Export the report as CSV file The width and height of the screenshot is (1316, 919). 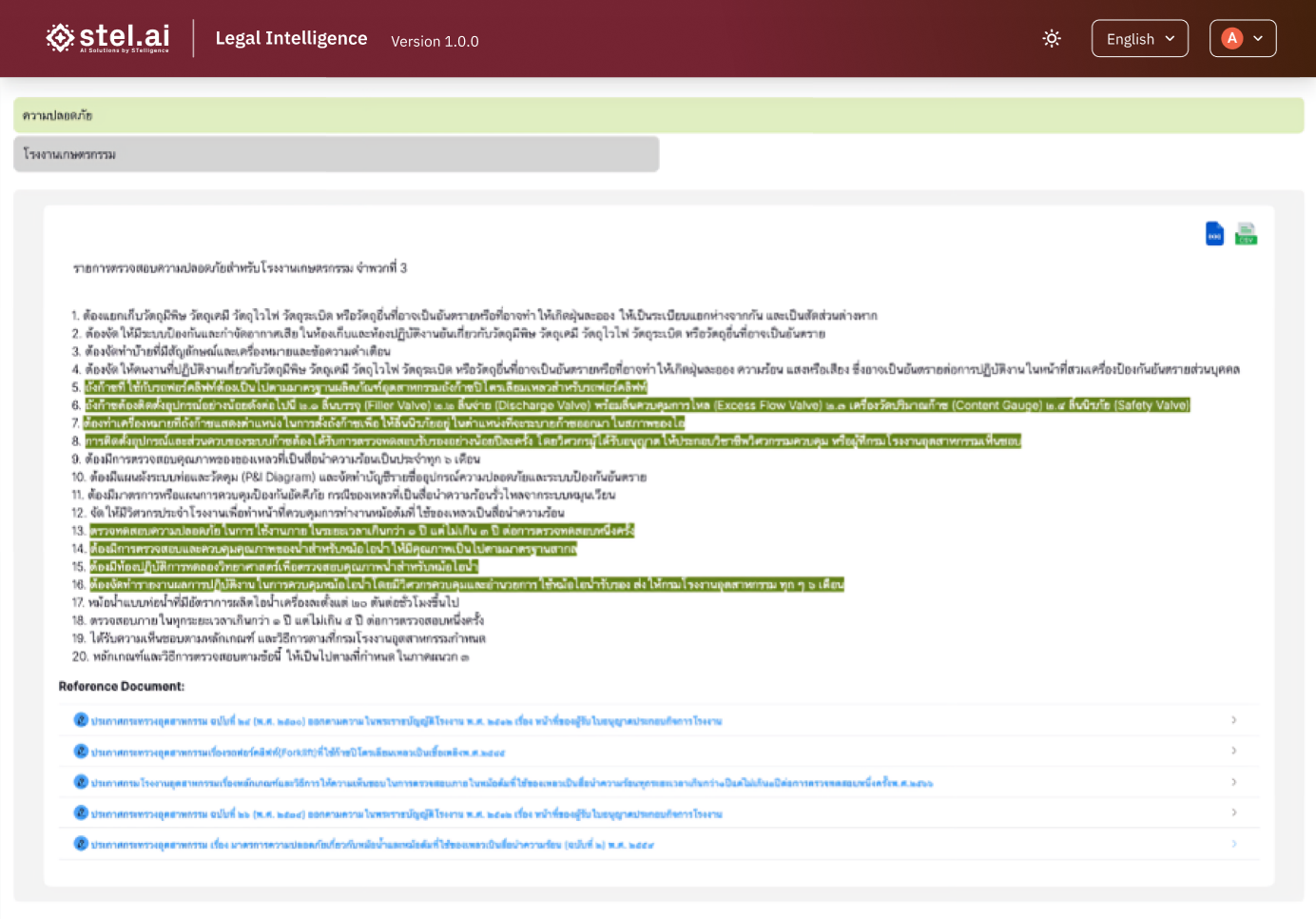click(x=1246, y=233)
